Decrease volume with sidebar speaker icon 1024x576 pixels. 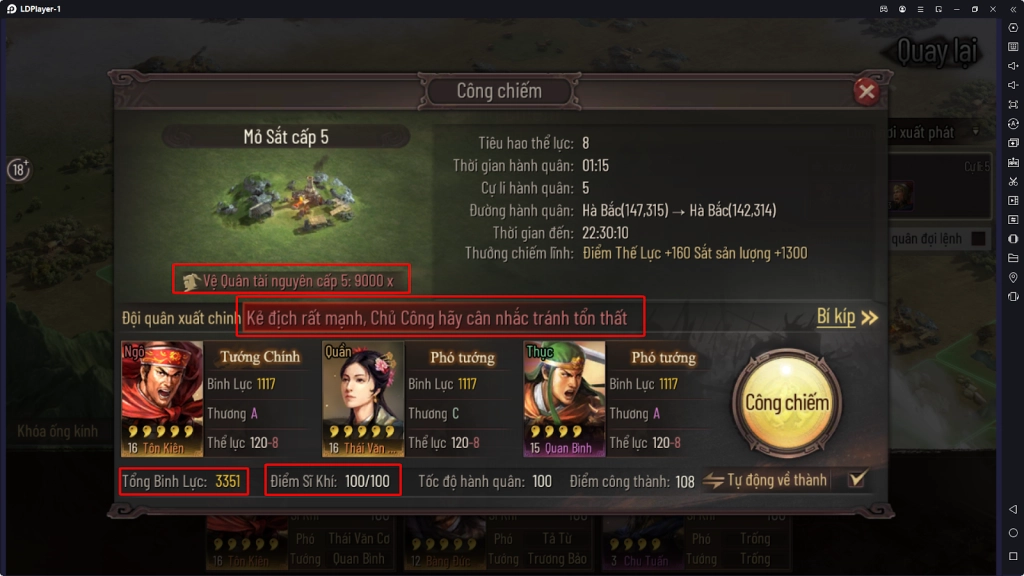click(1013, 85)
